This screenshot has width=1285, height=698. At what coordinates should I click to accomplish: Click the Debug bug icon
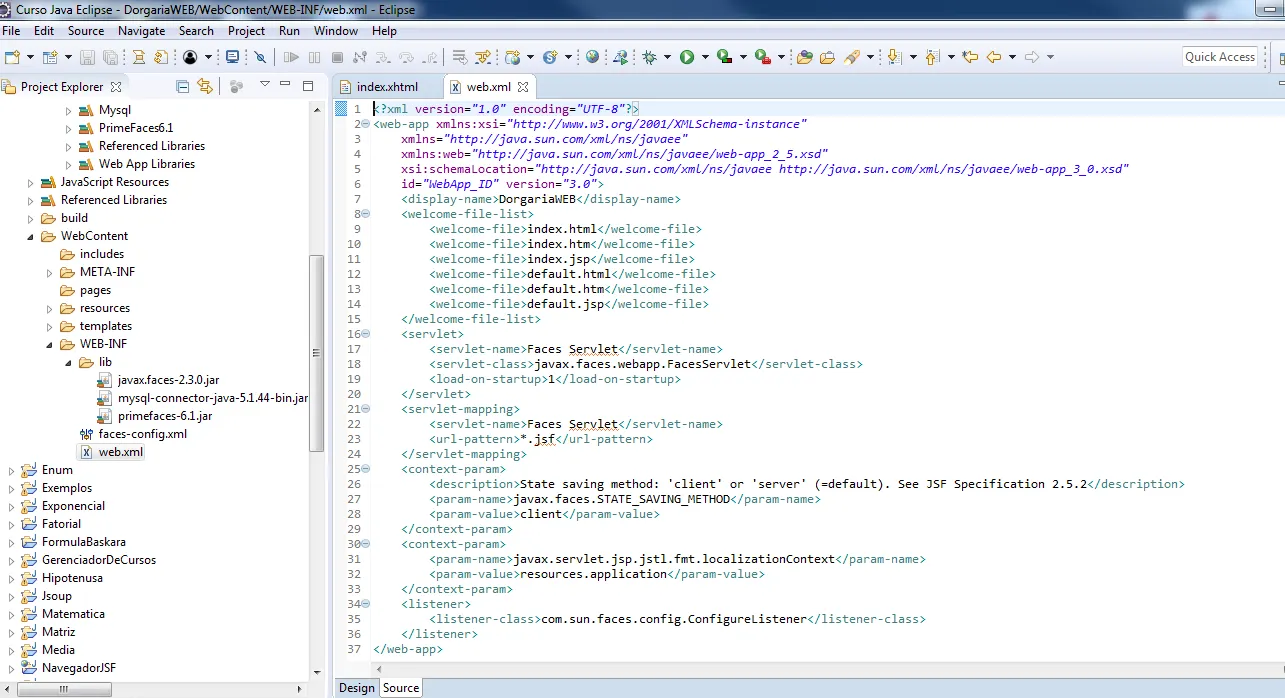point(650,57)
